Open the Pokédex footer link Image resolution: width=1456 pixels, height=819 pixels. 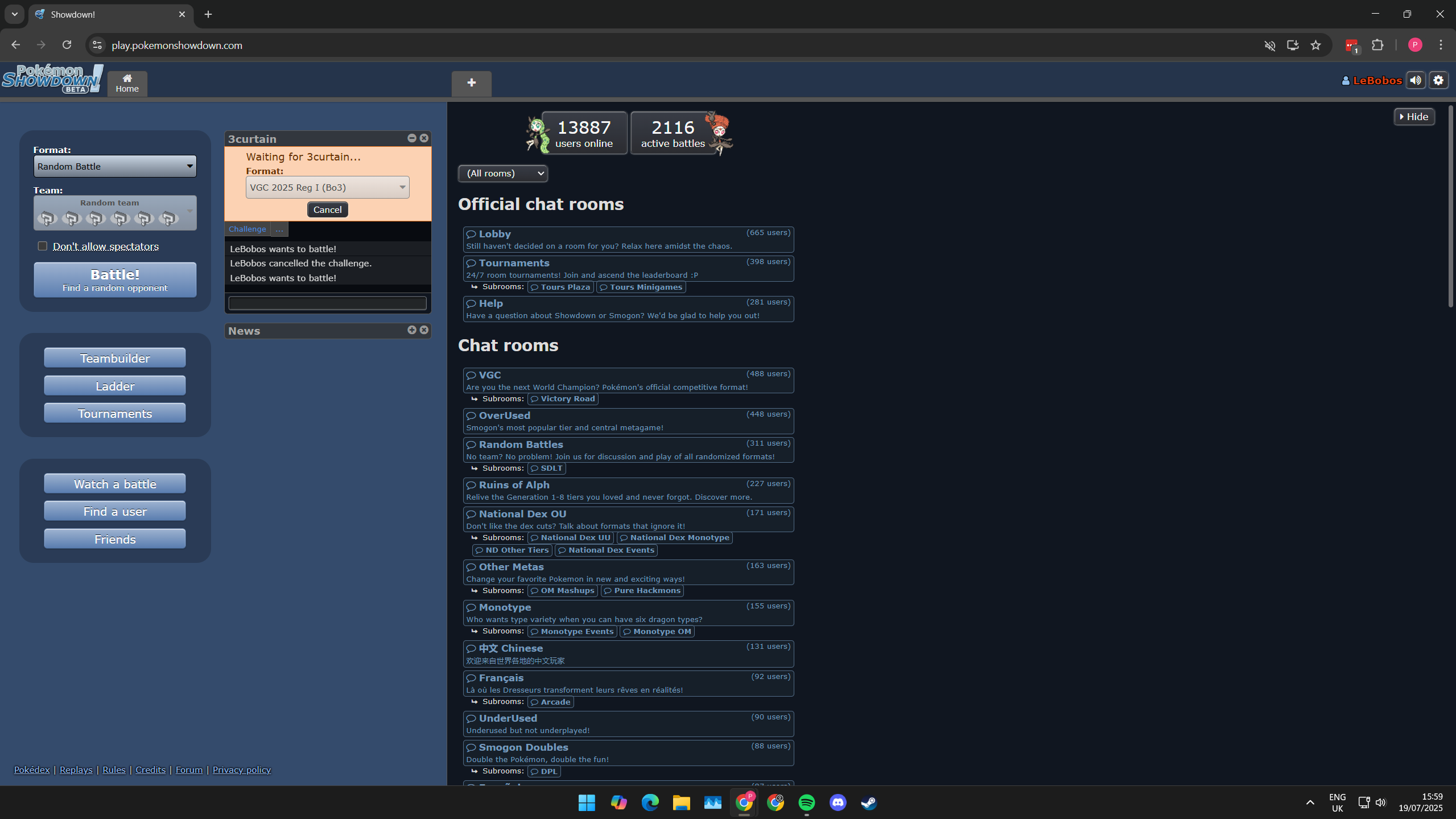tap(32, 770)
